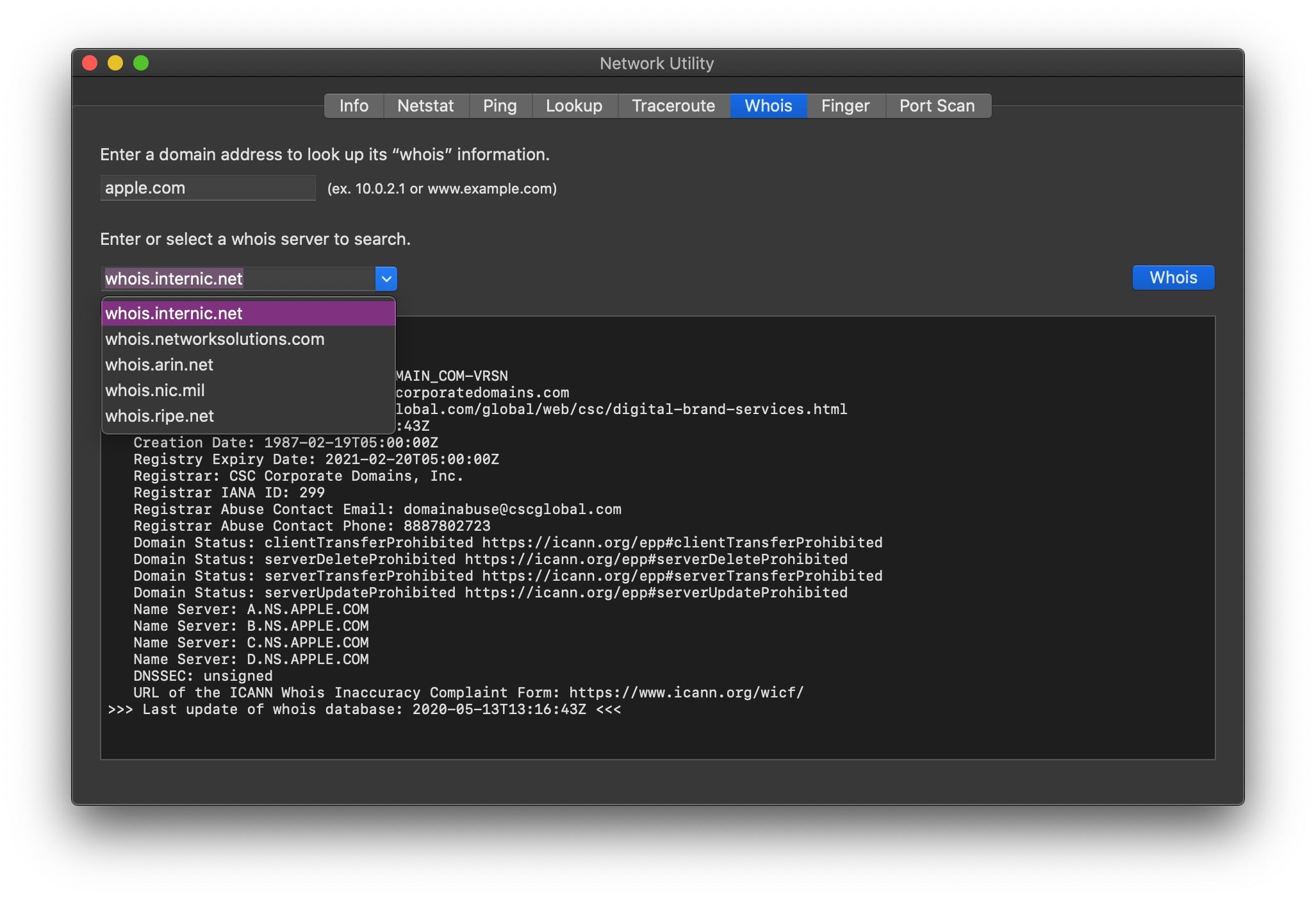Switch to the Info tab
Image resolution: width=1316 pixels, height=900 pixels.
click(354, 106)
